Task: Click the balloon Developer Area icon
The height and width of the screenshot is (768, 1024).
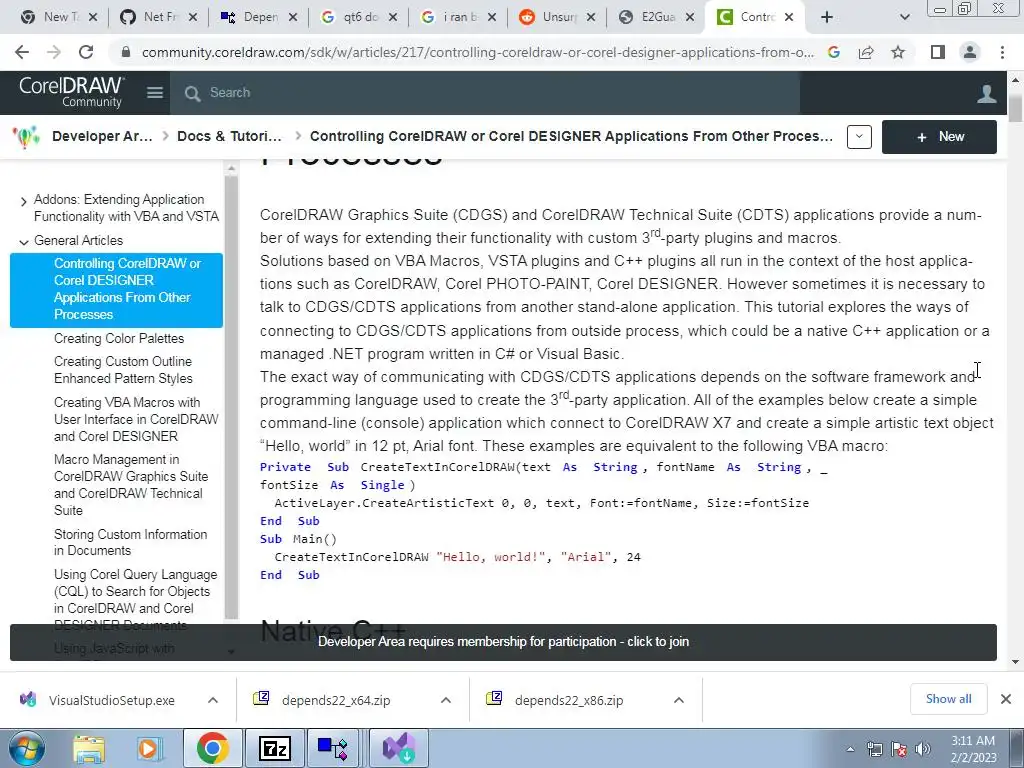Action: [26, 136]
